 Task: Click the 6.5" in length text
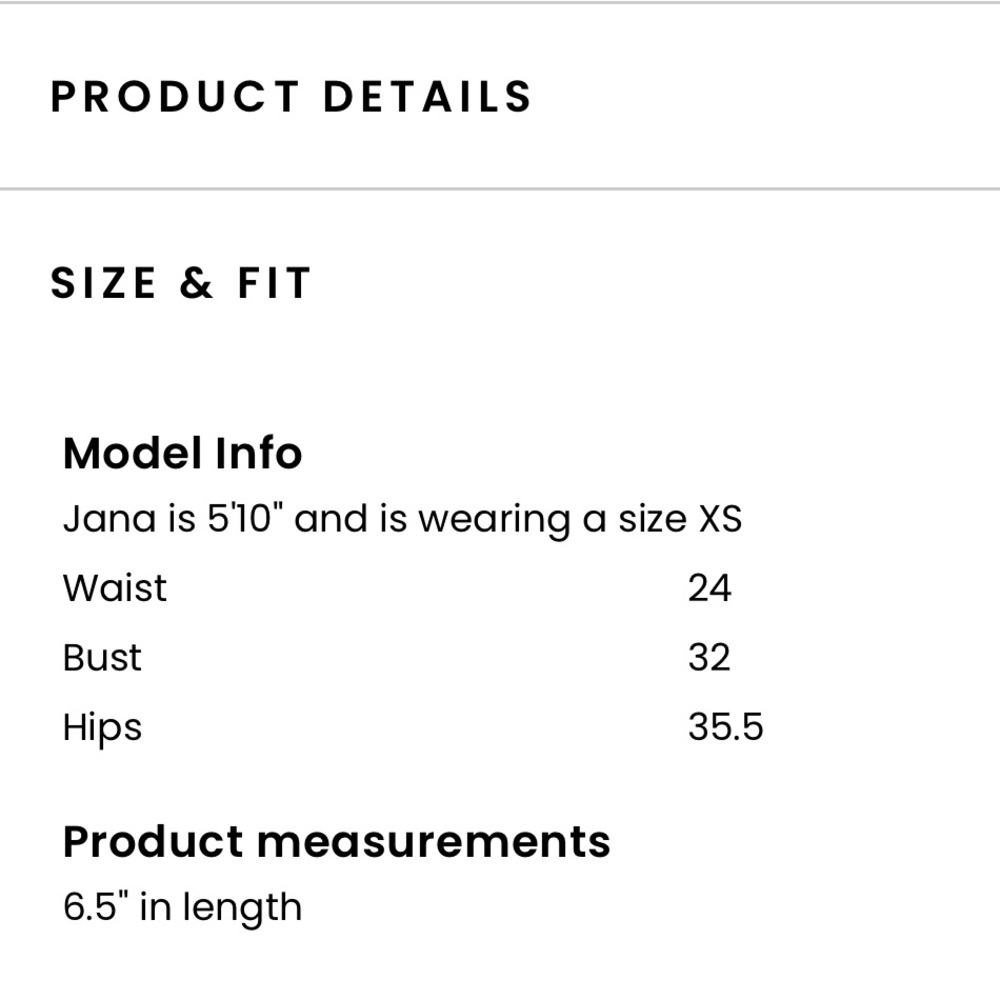point(182,907)
